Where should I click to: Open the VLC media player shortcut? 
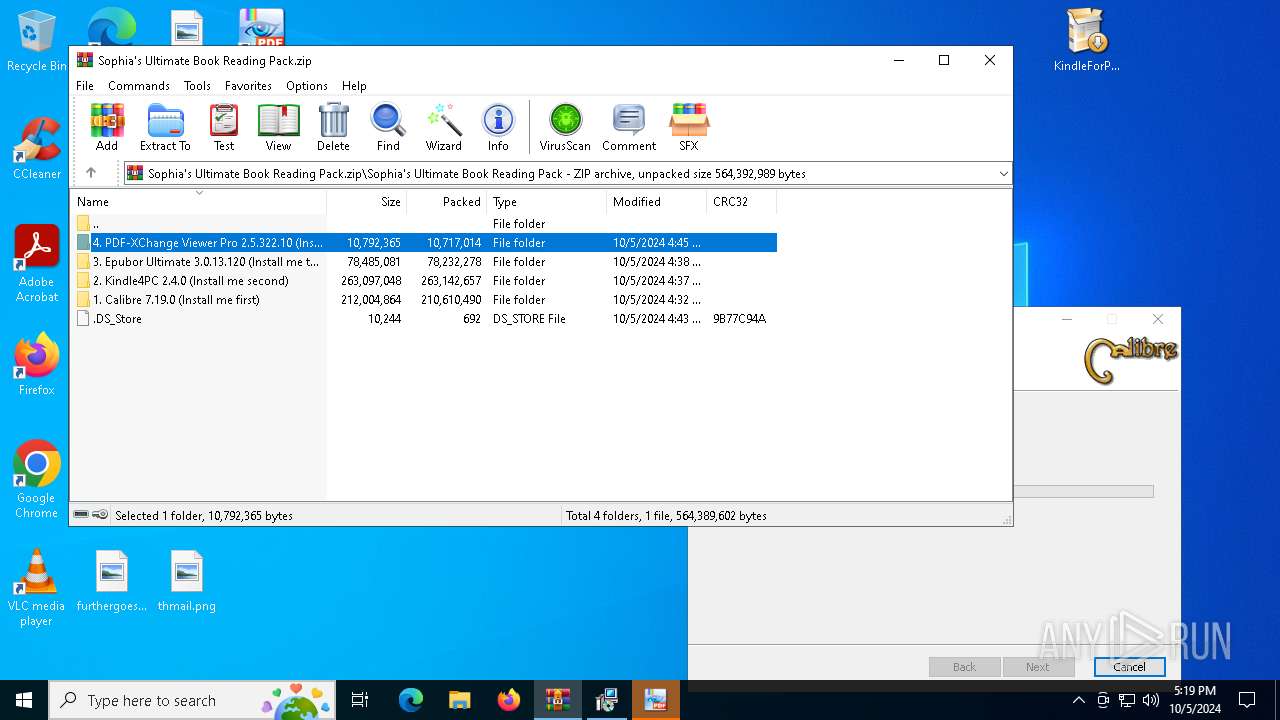37,588
